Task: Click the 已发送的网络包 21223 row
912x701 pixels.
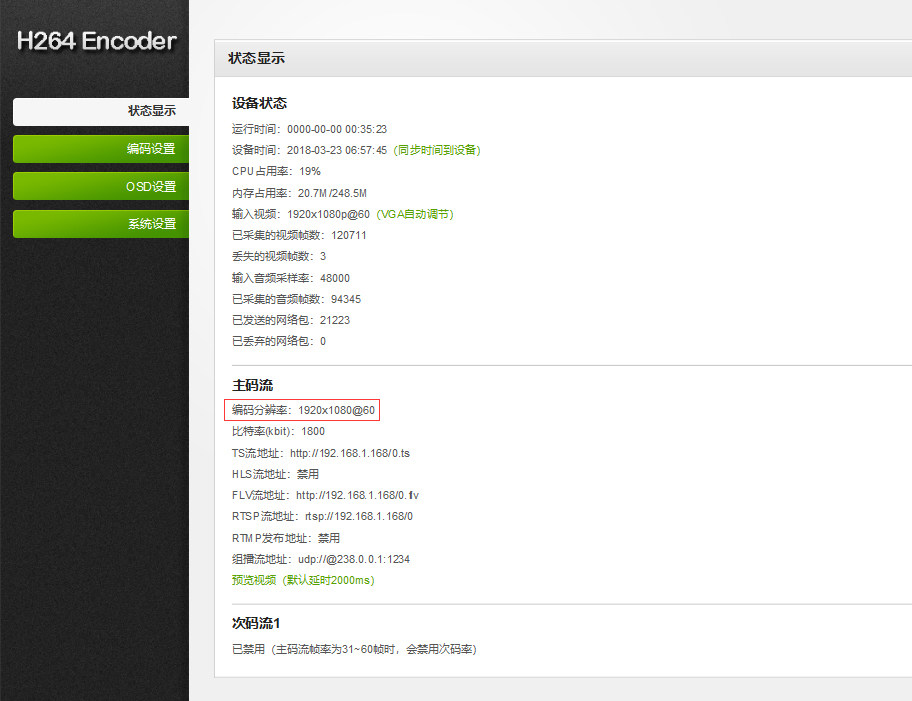Action: coord(291,320)
